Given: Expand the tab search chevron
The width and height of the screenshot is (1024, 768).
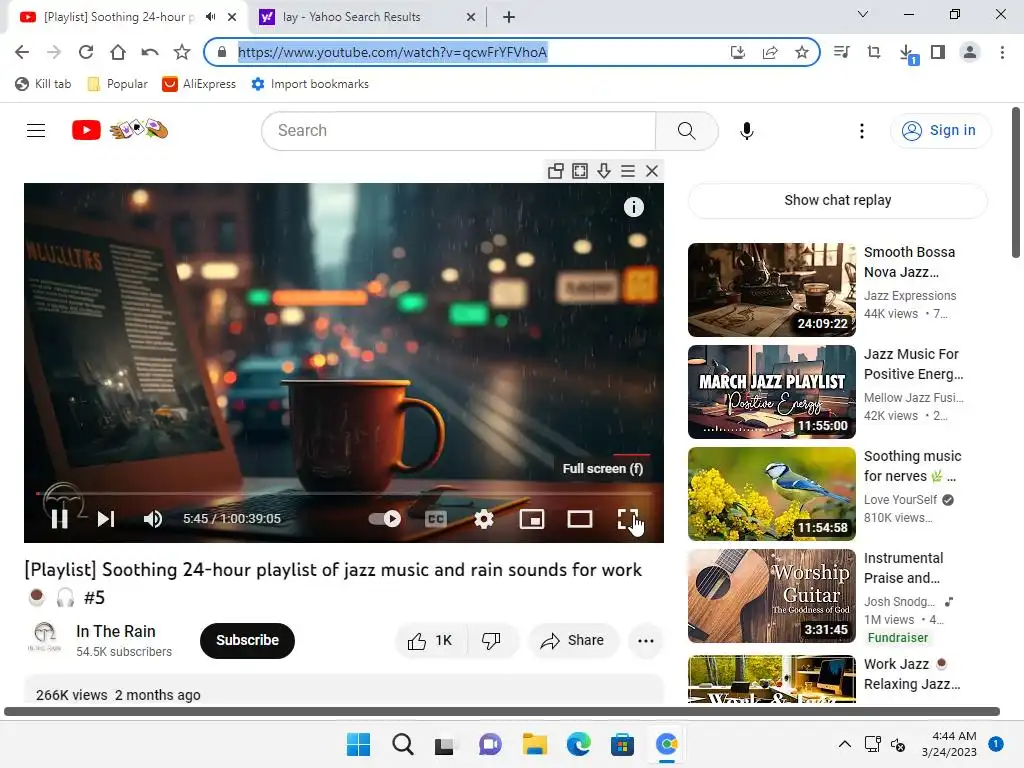Looking at the screenshot, I should coord(863,14).
